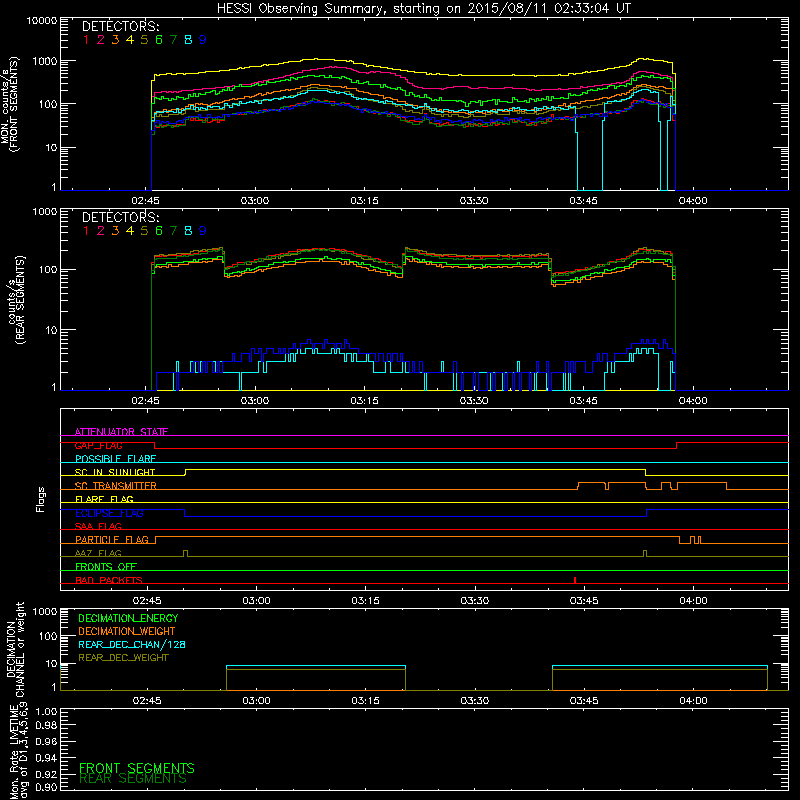Viewport: 800px width, 800px height.
Task: Select cyan detector 8 in rear segments legend
Action: tap(188, 231)
